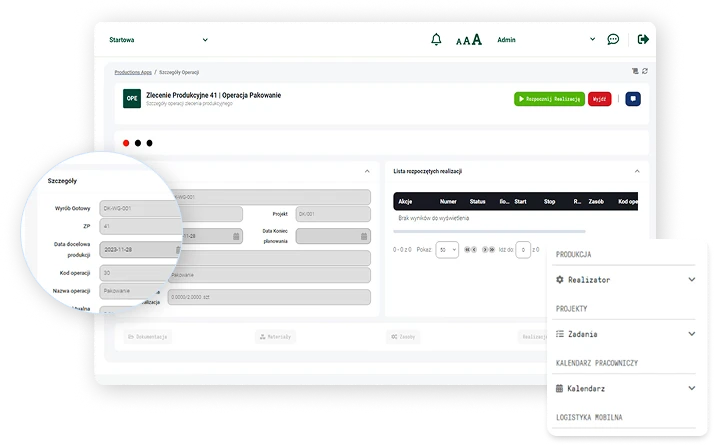Click the logout arrow icon

click(643, 40)
